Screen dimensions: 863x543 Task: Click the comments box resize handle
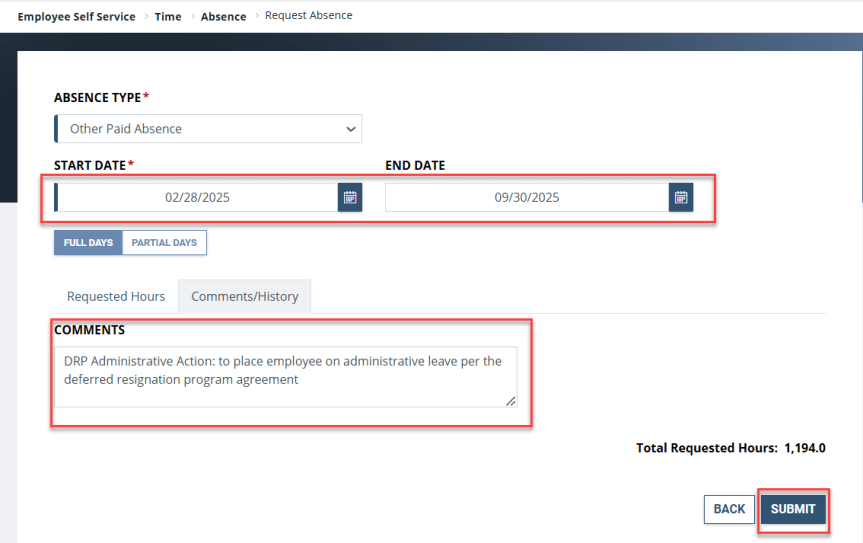(x=511, y=401)
